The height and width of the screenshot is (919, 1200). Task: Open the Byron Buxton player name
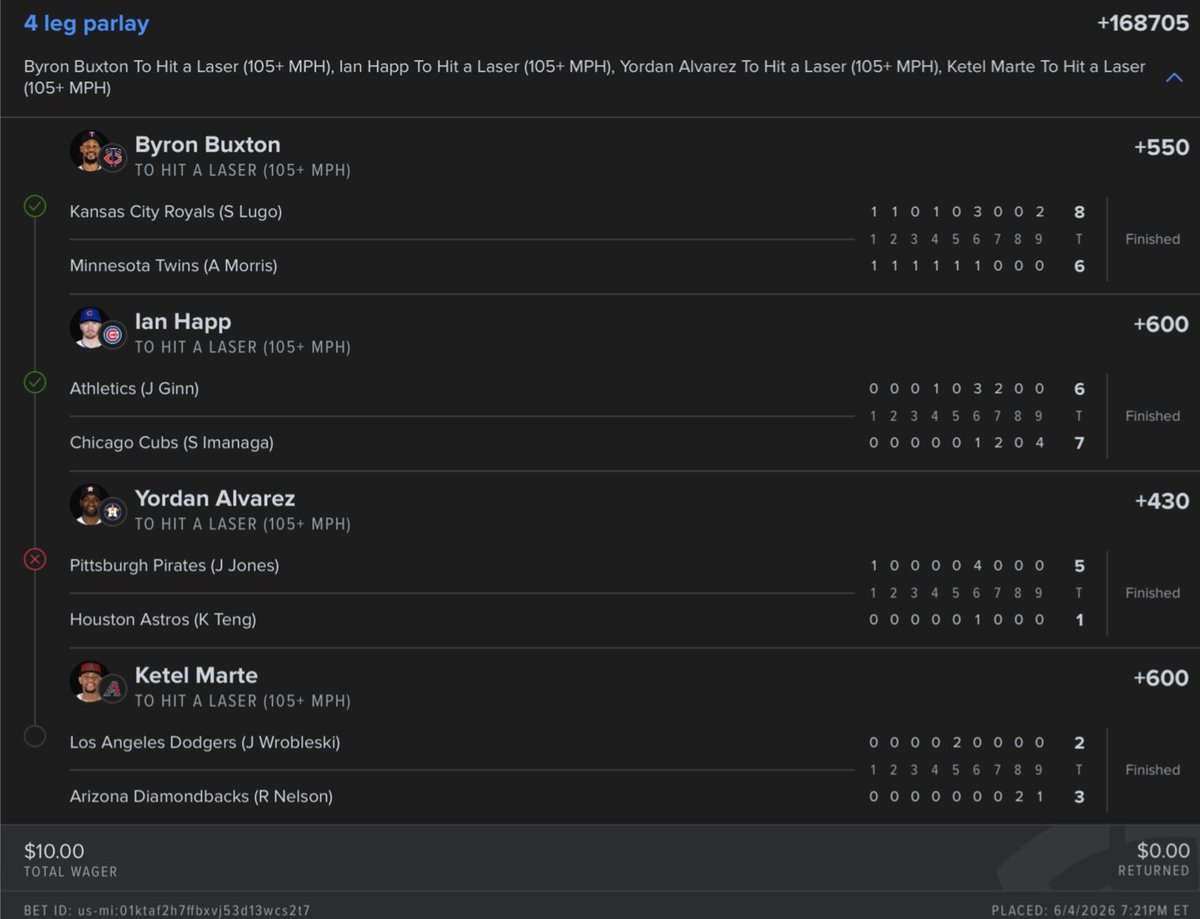click(207, 145)
